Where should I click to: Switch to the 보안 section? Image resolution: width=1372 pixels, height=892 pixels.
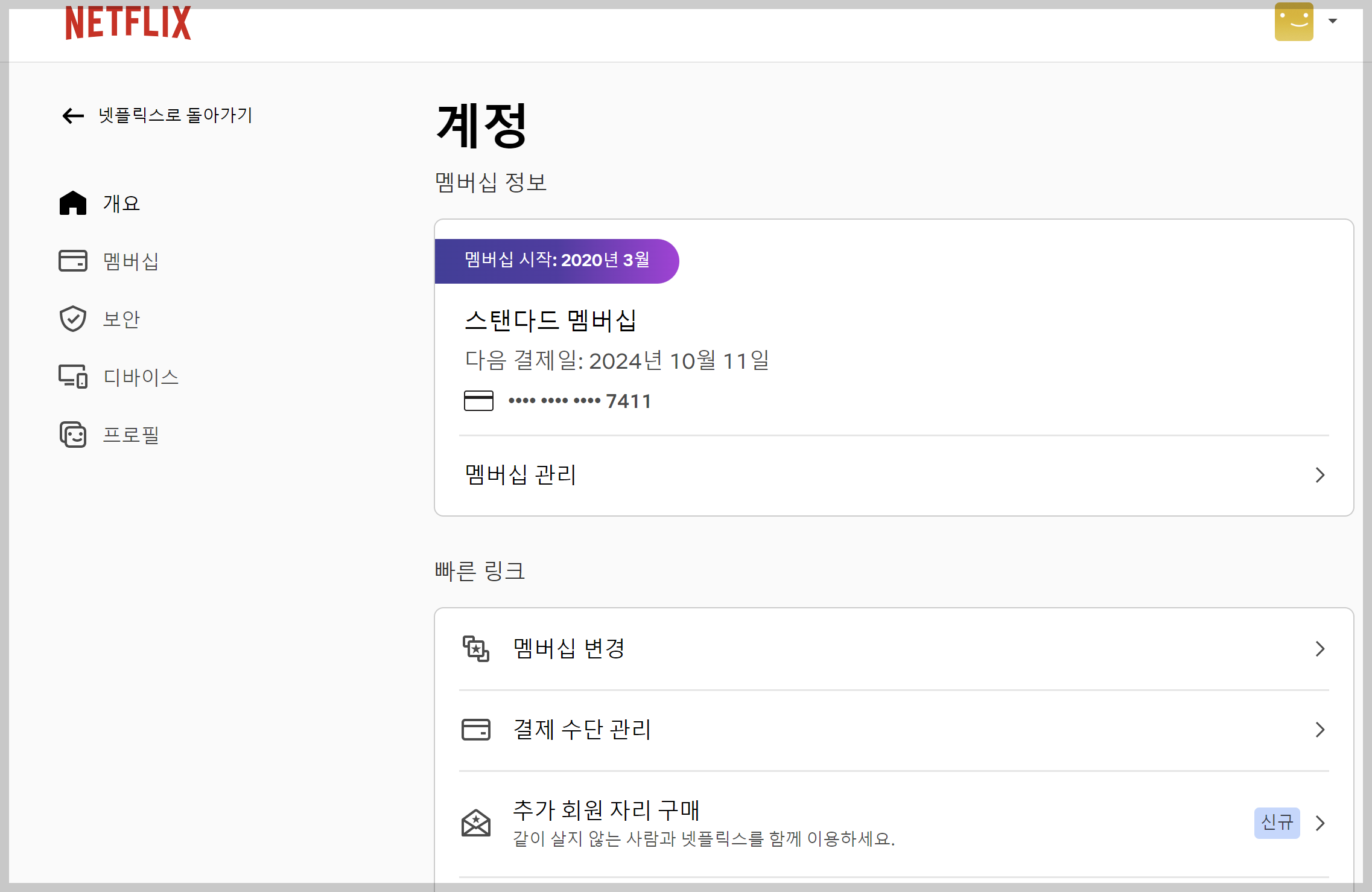click(121, 318)
